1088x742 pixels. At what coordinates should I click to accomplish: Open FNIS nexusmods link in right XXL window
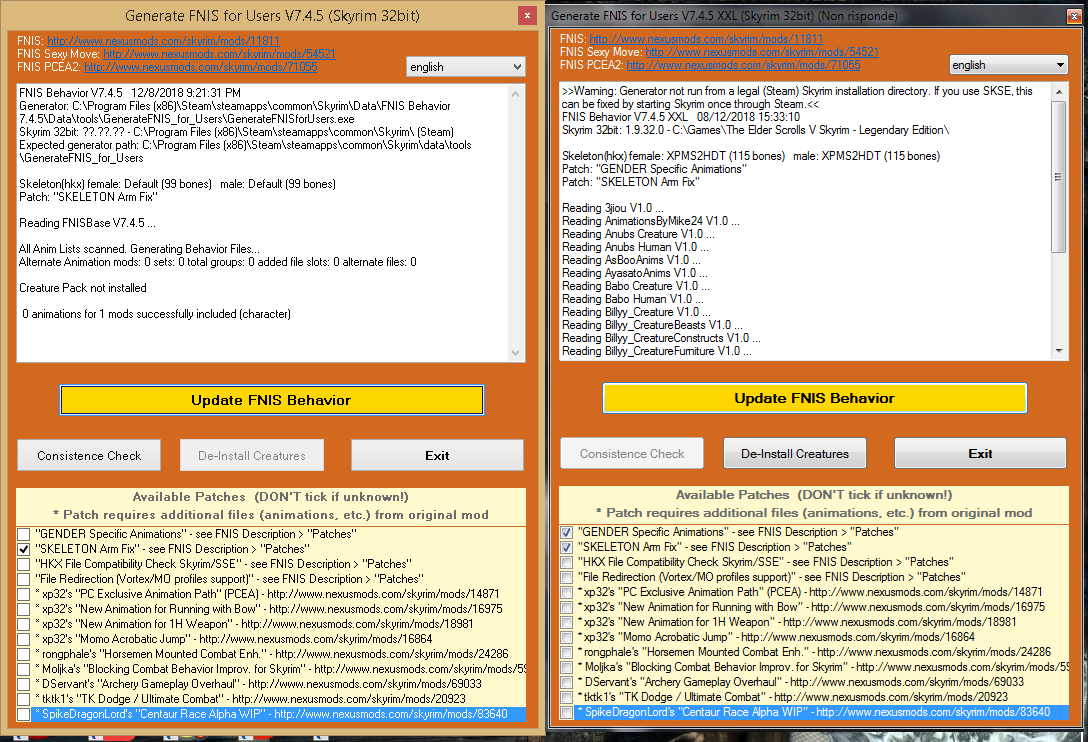706,39
